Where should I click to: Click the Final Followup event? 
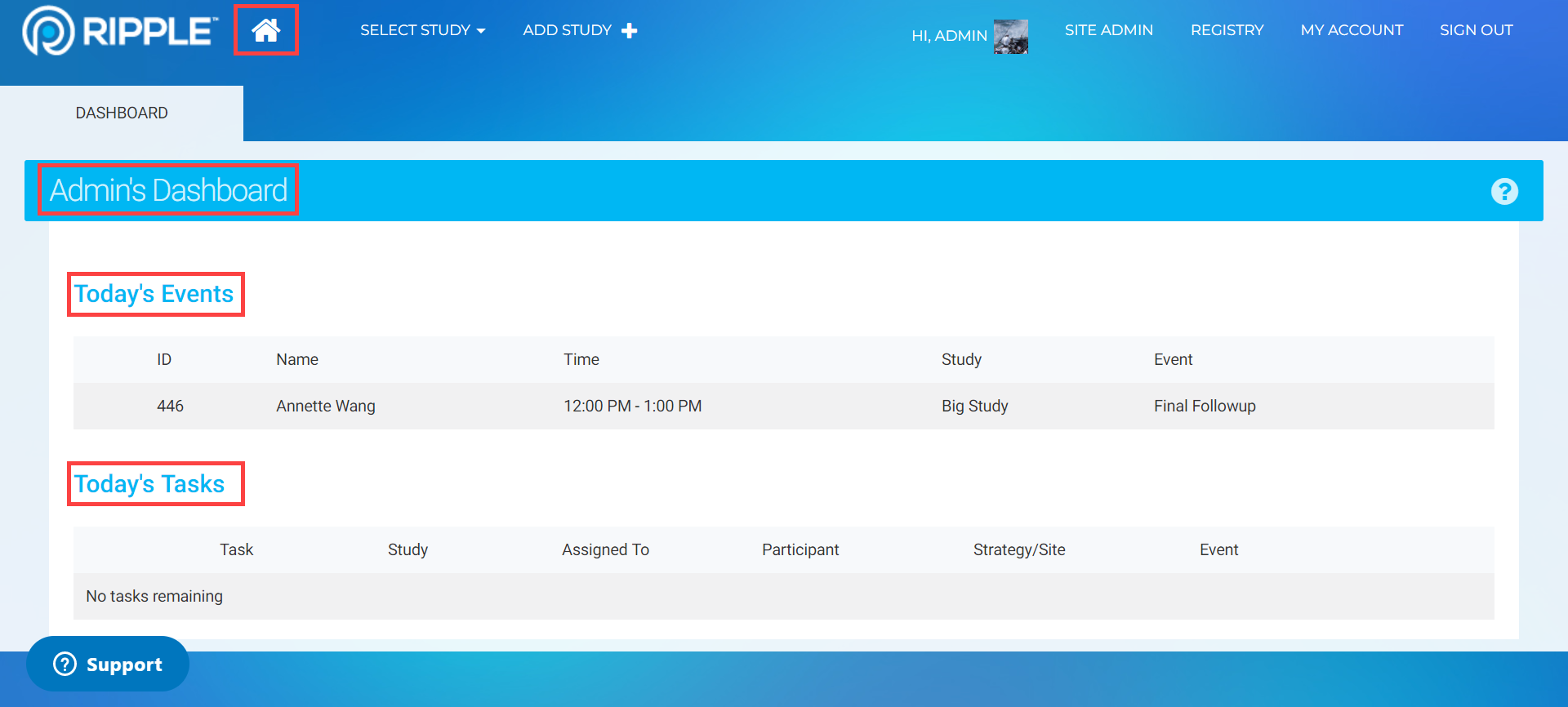click(1205, 406)
